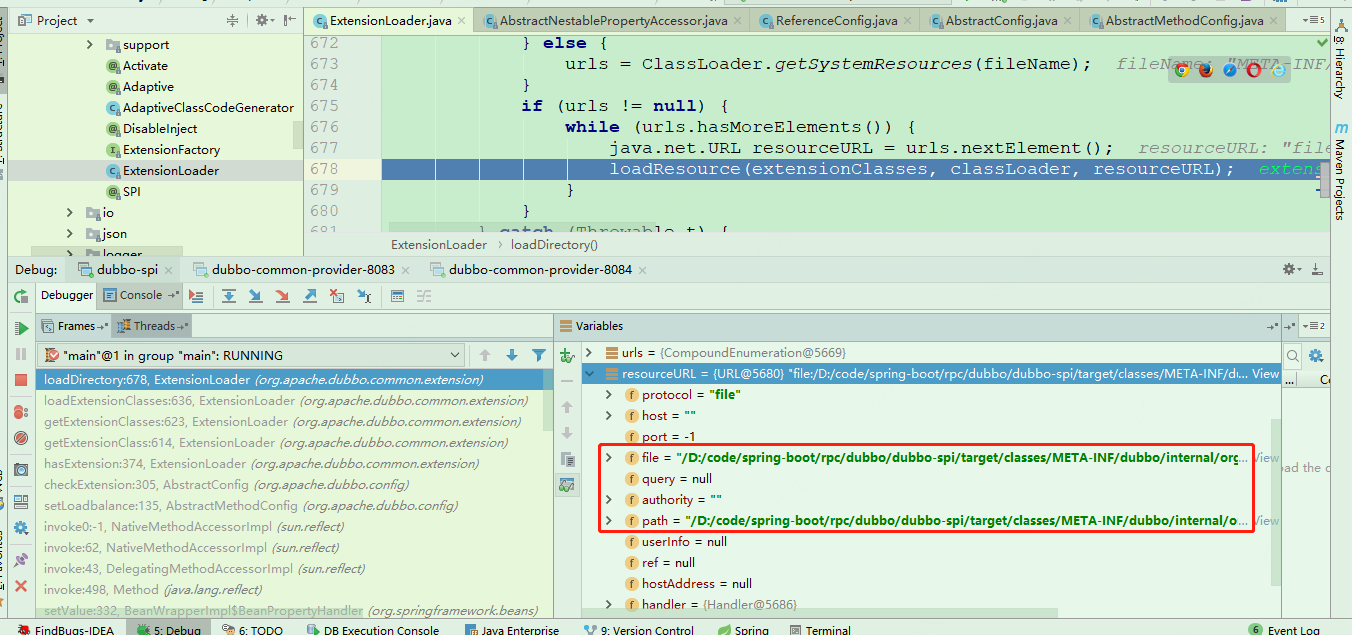The width and height of the screenshot is (1352, 635).
Task: Click Collapse All icon in Project panel
Action: 233,20
